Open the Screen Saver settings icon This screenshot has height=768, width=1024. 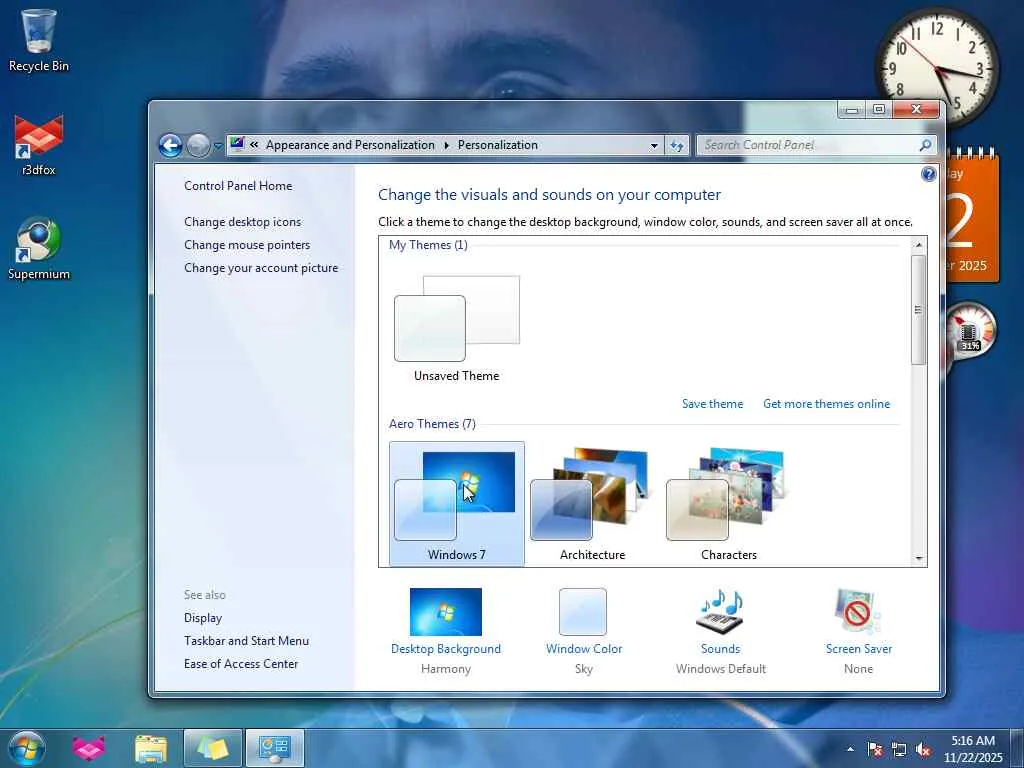(x=857, y=612)
